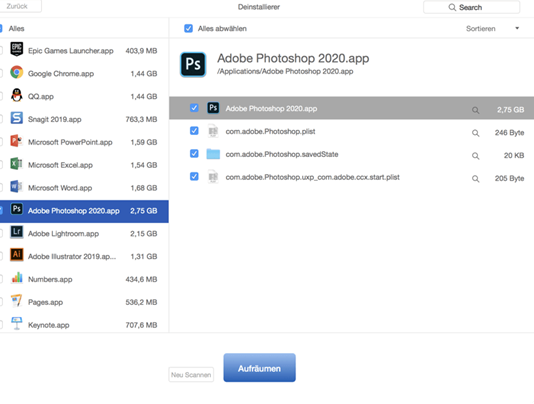Viewport: 534px width, 404px height.
Task: Click the QQ penguin icon
Action: (17, 95)
